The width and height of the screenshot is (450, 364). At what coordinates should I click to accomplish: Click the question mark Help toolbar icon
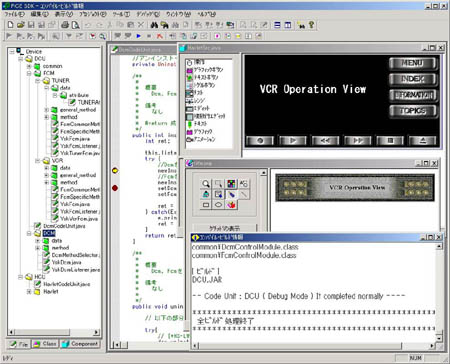[311, 25]
